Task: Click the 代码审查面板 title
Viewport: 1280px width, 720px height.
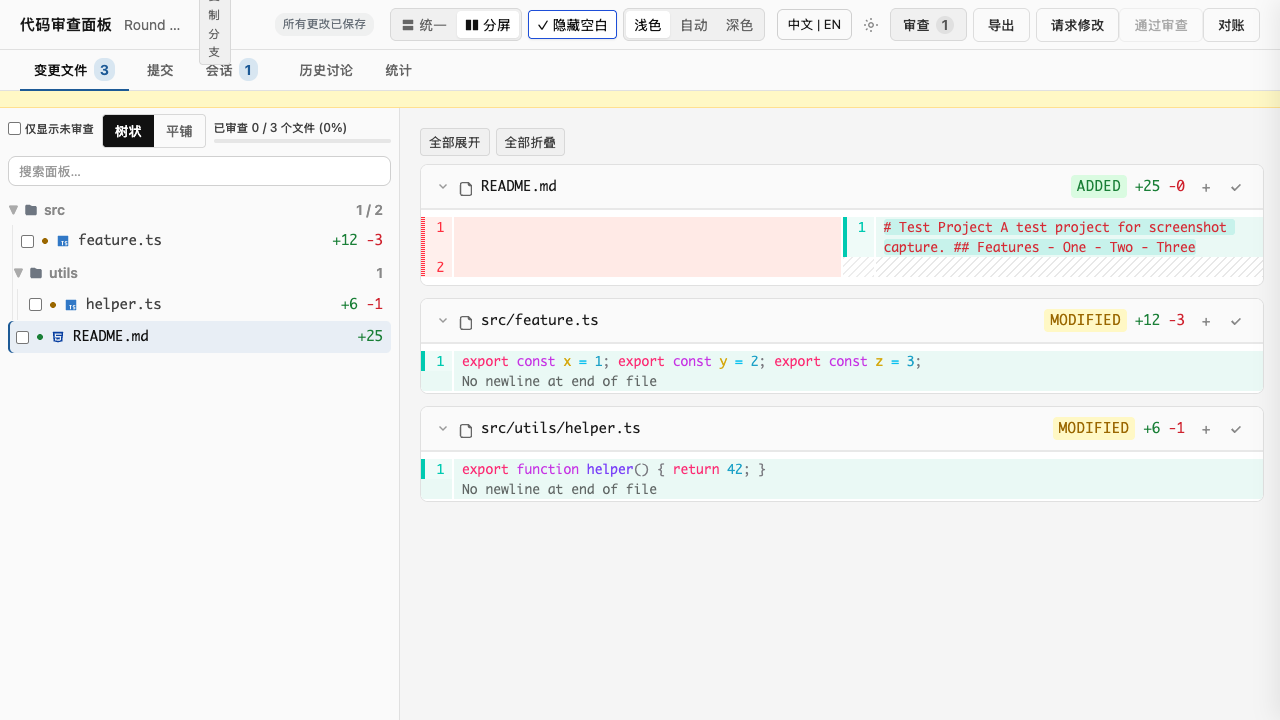Action: click(66, 25)
